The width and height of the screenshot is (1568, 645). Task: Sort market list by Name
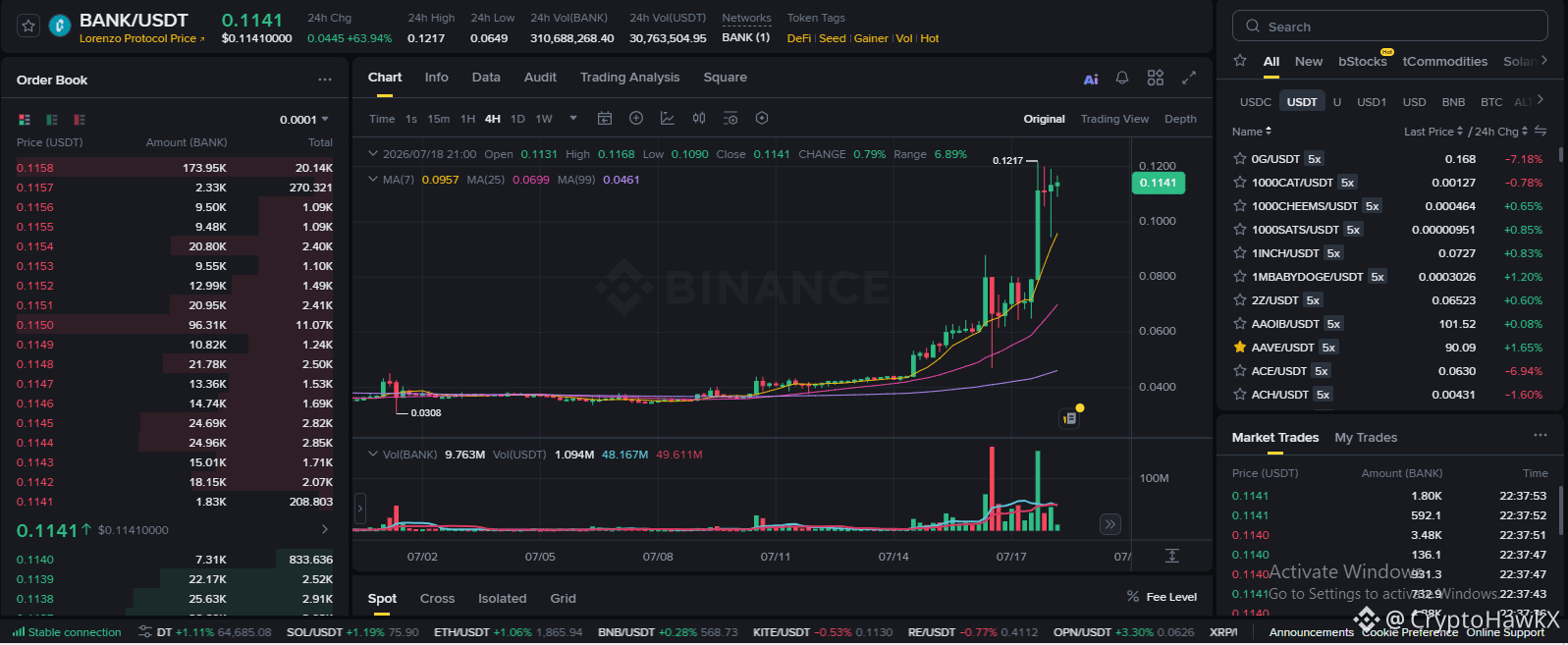tap(1252, 131)
